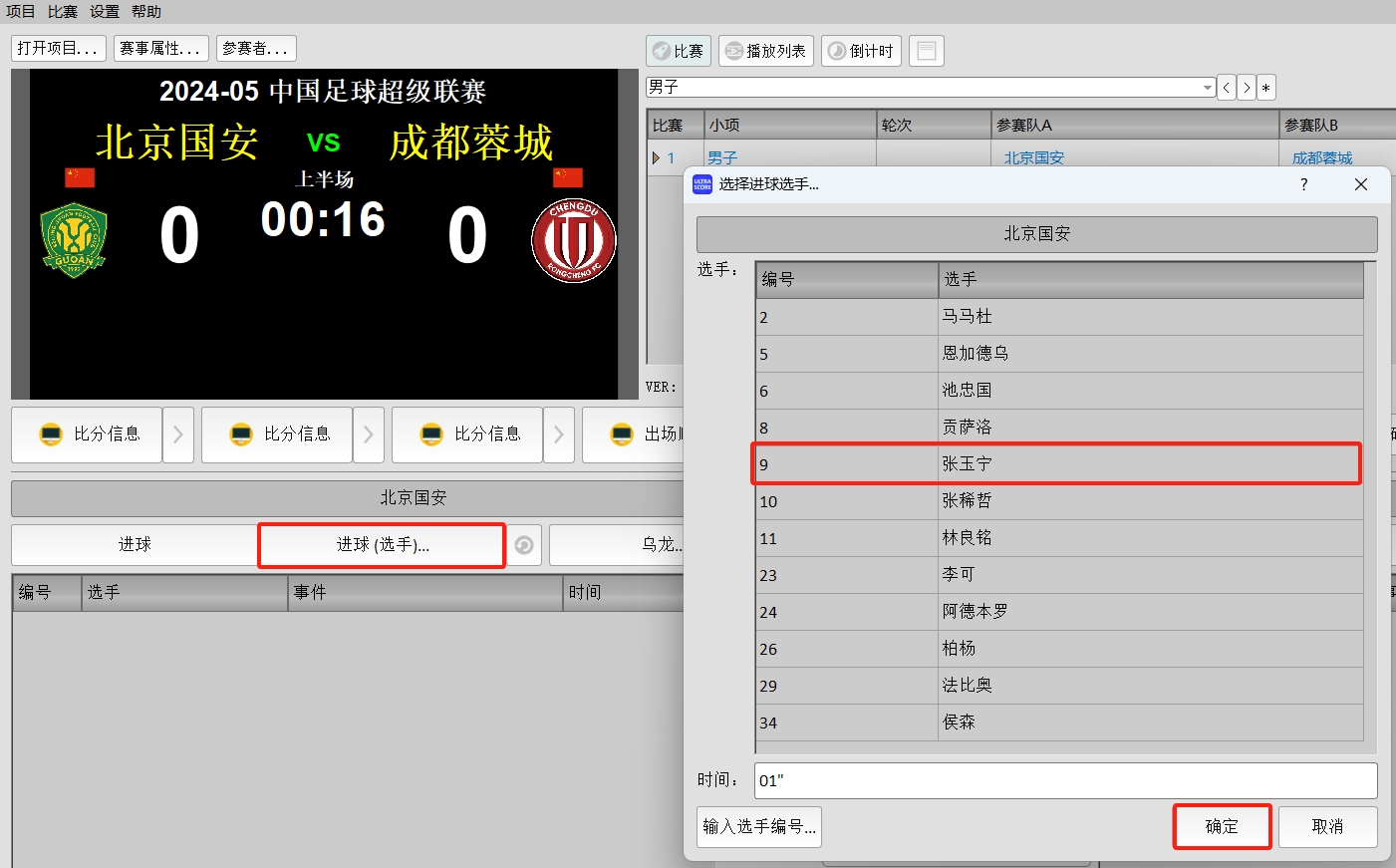Click the blank document icon beside 倒计时
This screenshot has width=1396, height=868.
[926, 50]
